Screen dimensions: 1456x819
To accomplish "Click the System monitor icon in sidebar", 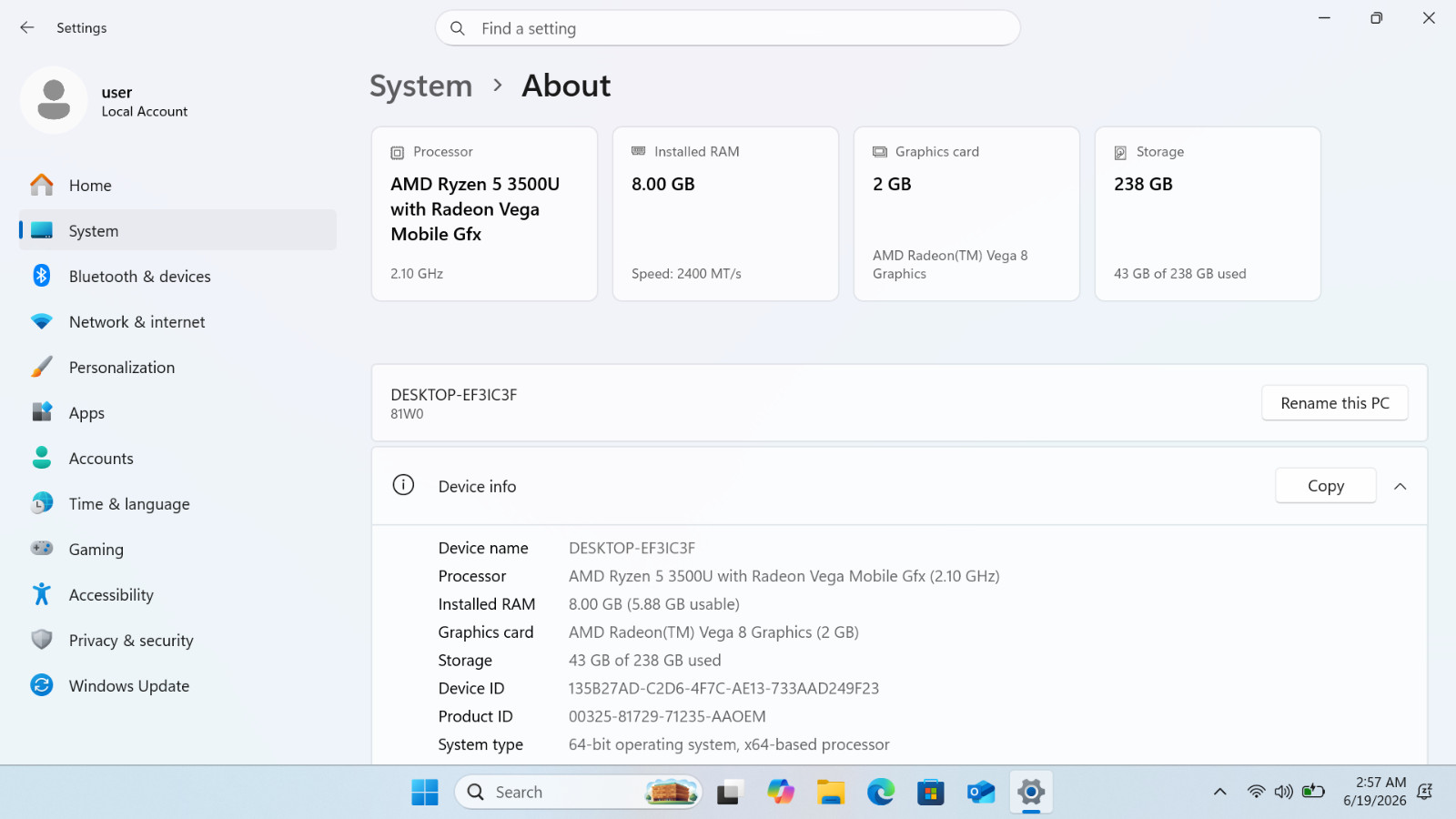I will (42, 230).
